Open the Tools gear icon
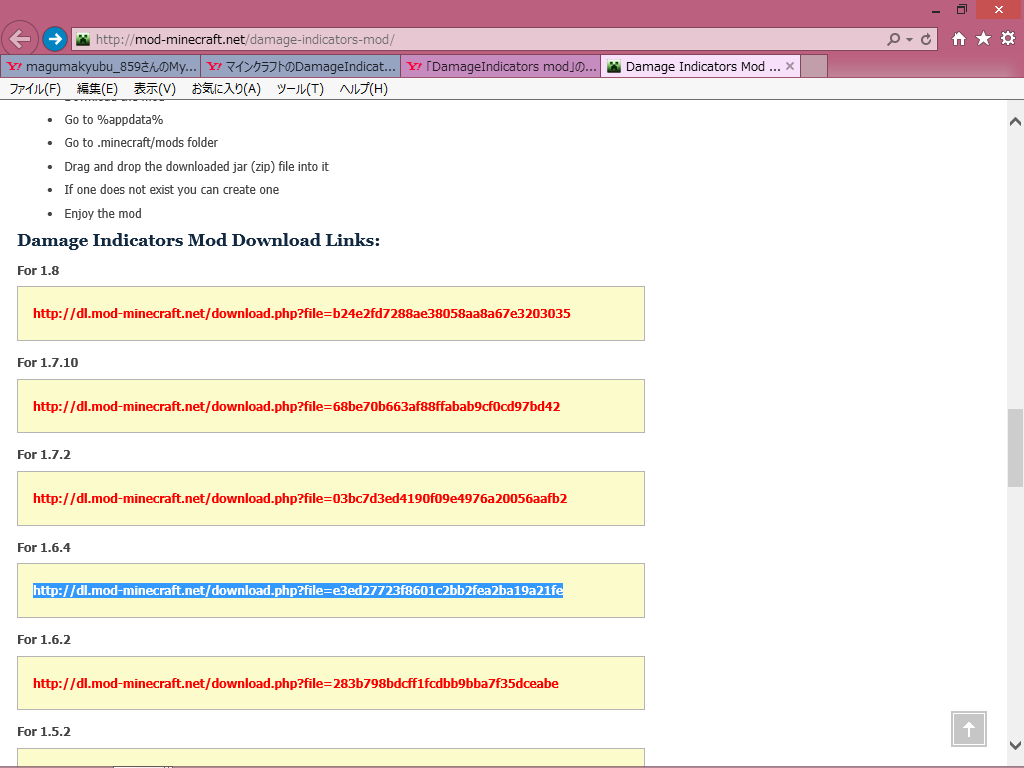Image resolution: width=1024 pixels, height=768 pixels. [1008, 39]
